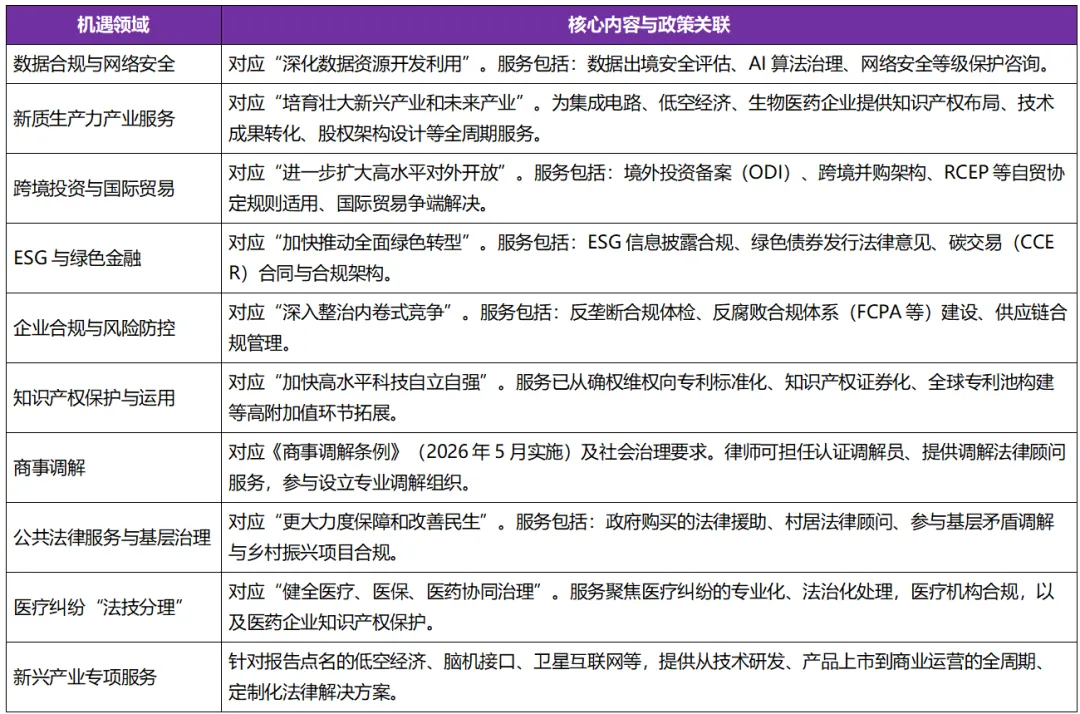
Task: Click the text ESG 信息披露合规
Action: coord(660,242)
